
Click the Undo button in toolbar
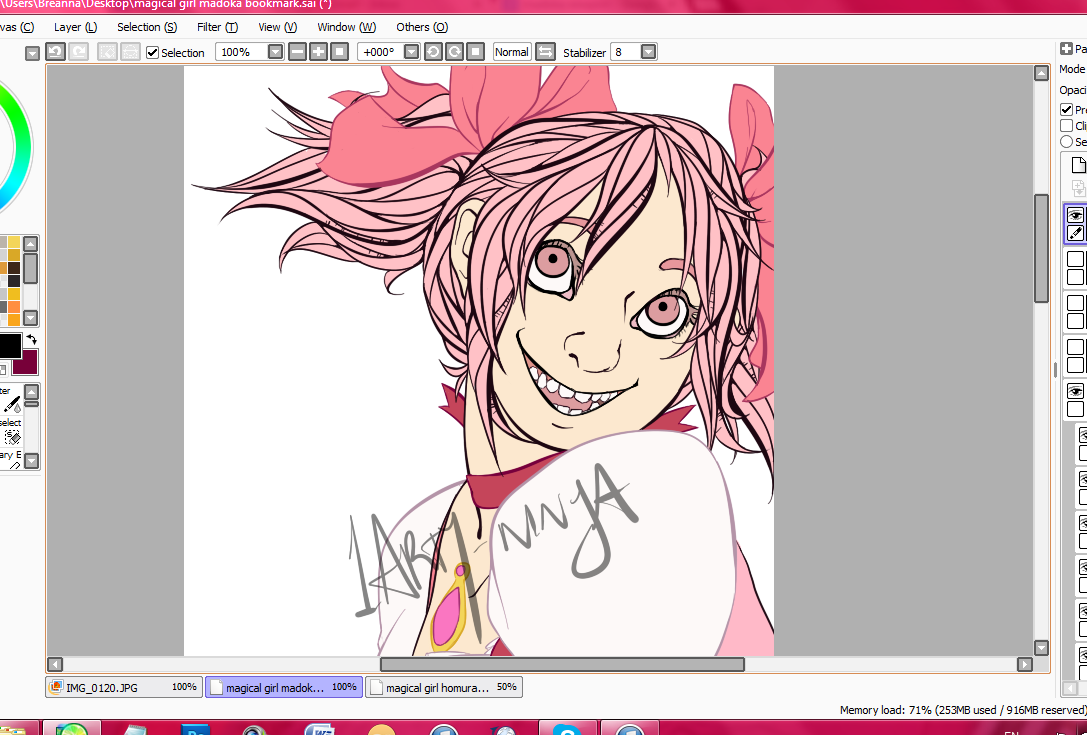tap(55, 52)
